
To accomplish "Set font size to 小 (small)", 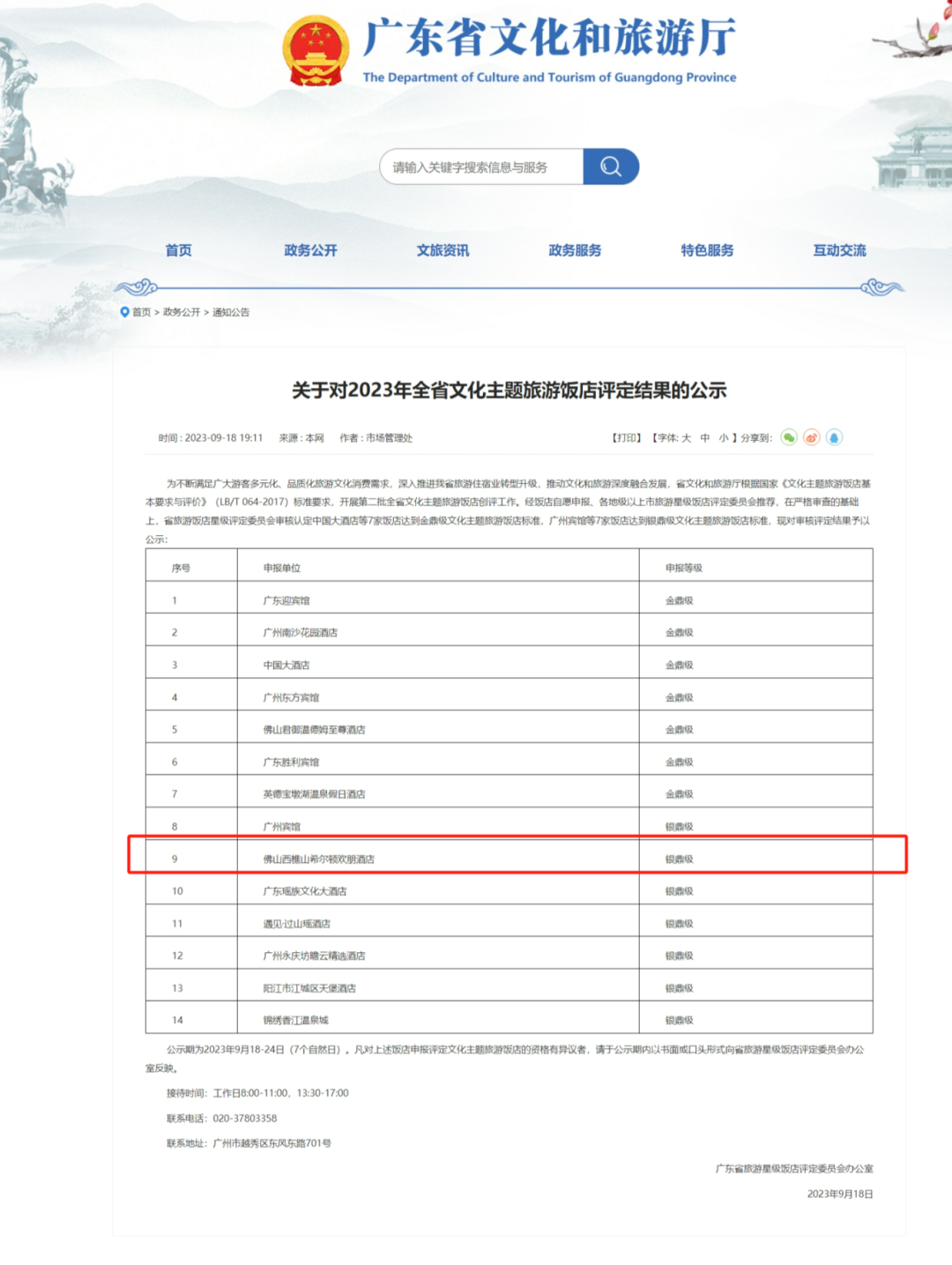I will tap(724, 438).
